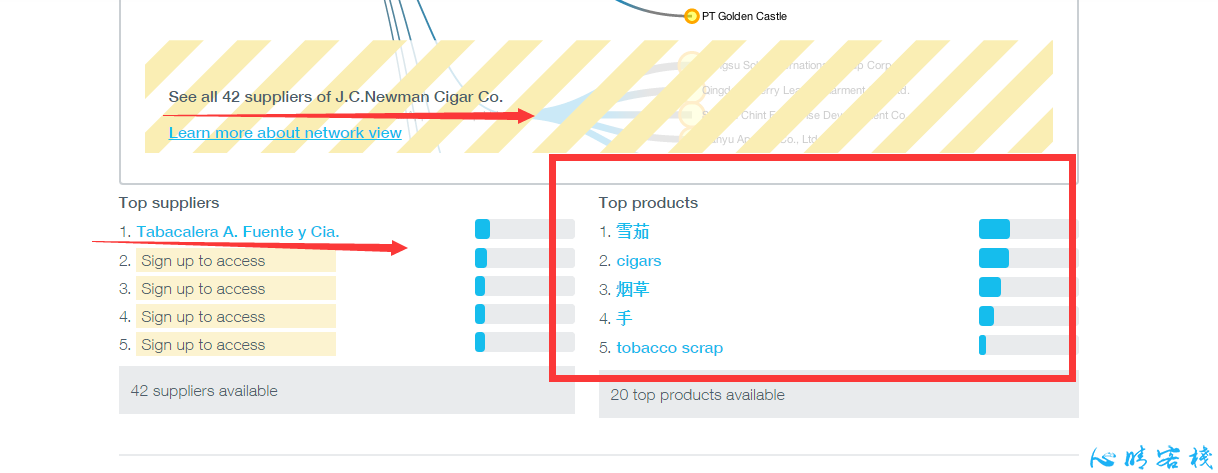Click the volume bar beside 雪茄
Image resolution: width=1218 pixels, height=473 pixels.
coord(1022,229)
